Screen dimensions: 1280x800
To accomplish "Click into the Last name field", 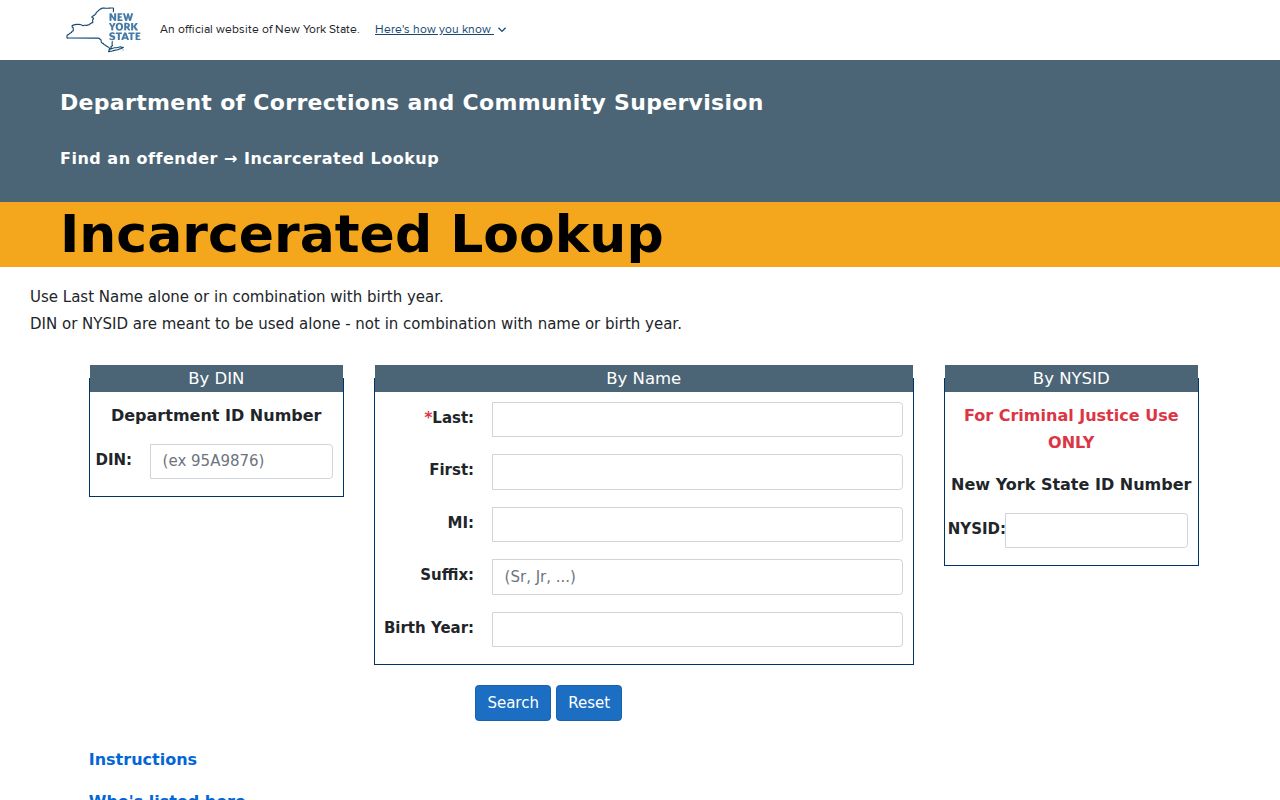I will click(697, 419).
